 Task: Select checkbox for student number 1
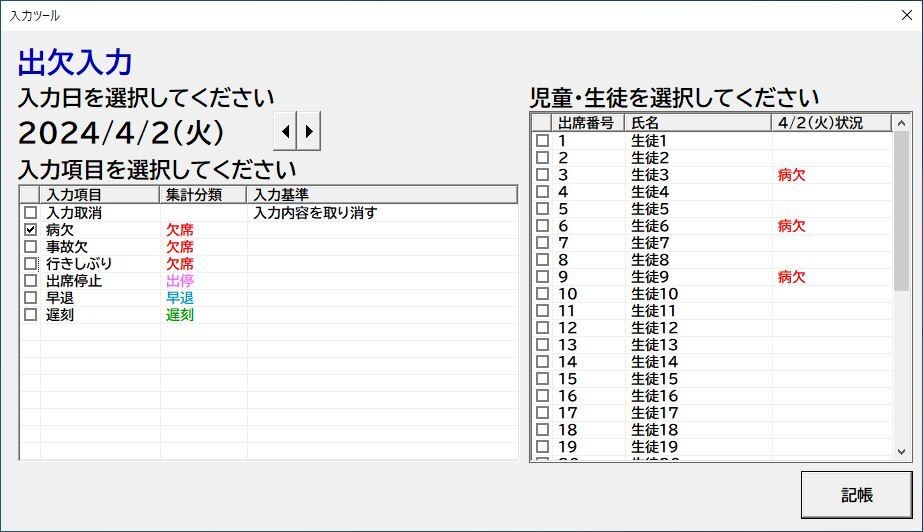pos(543,141)
